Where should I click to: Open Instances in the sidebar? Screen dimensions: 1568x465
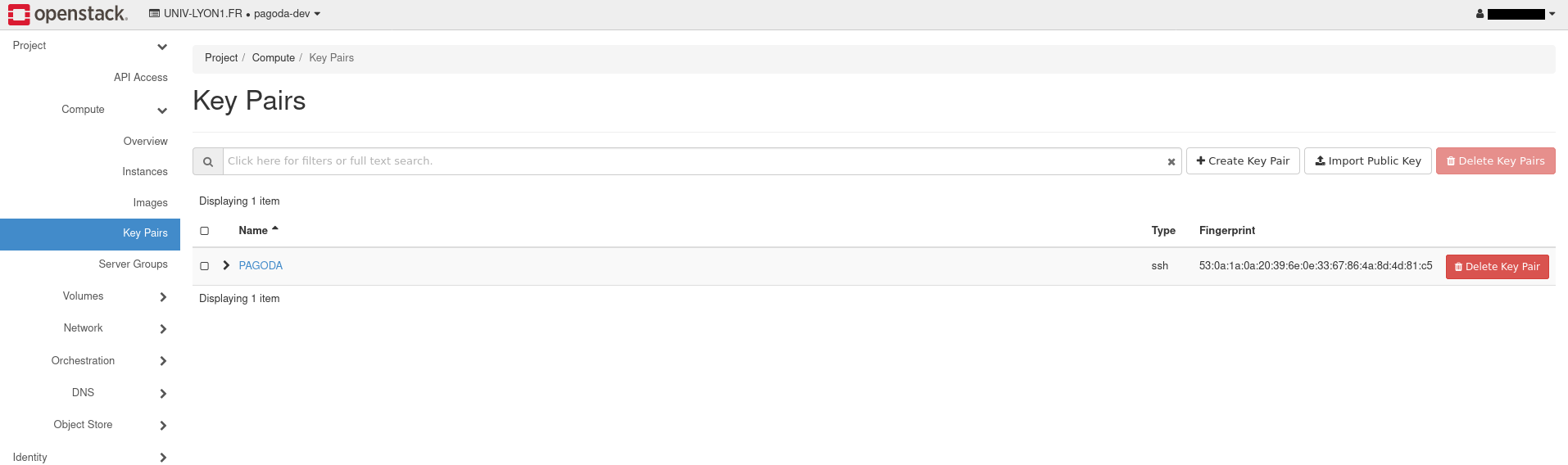145,172
